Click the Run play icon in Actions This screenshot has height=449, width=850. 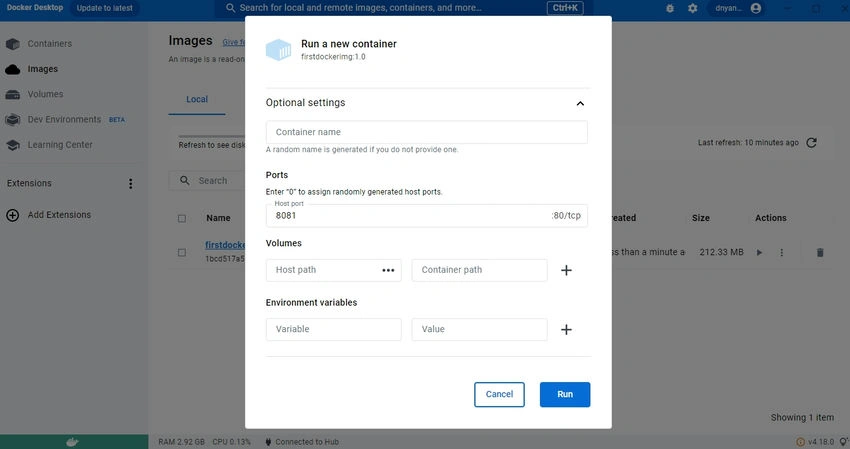pyautogui.click(x=759, y=252)
